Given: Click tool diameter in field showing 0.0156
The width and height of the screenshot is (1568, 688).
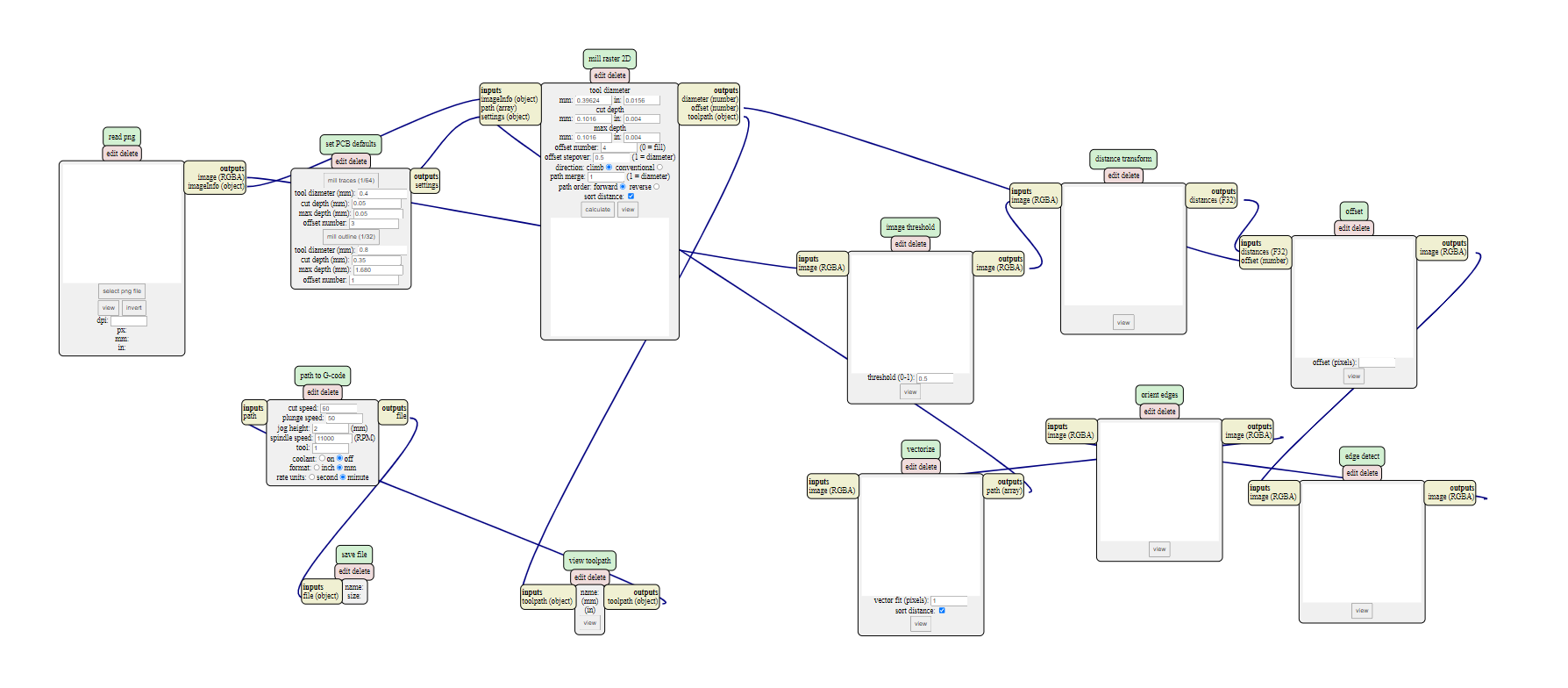Looking at the screenshot, I should click(x=641, y=101).
